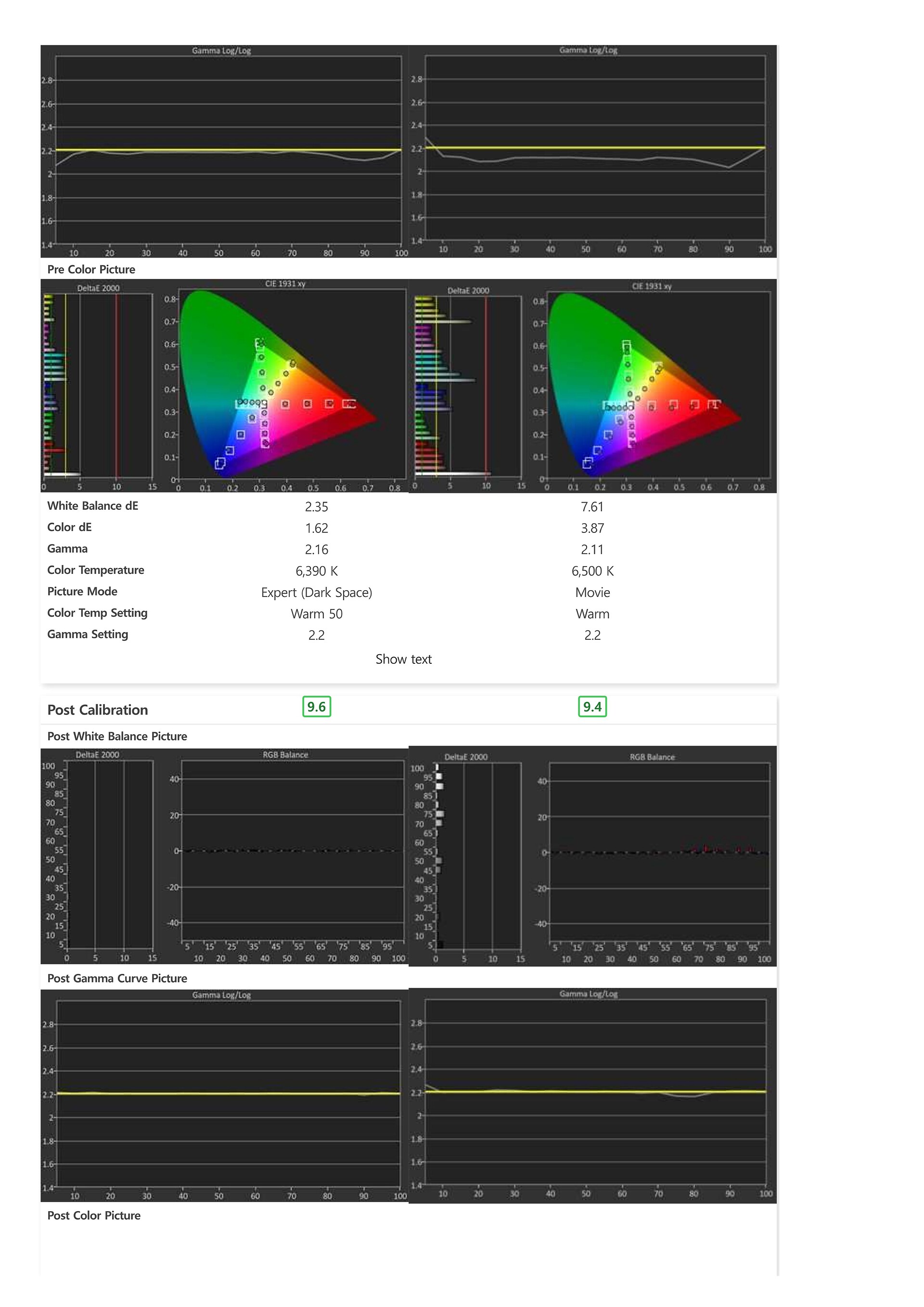Select the Post Calibration section heading
The width and height of the screenshot is (924, 1307).
coord(97,710)
